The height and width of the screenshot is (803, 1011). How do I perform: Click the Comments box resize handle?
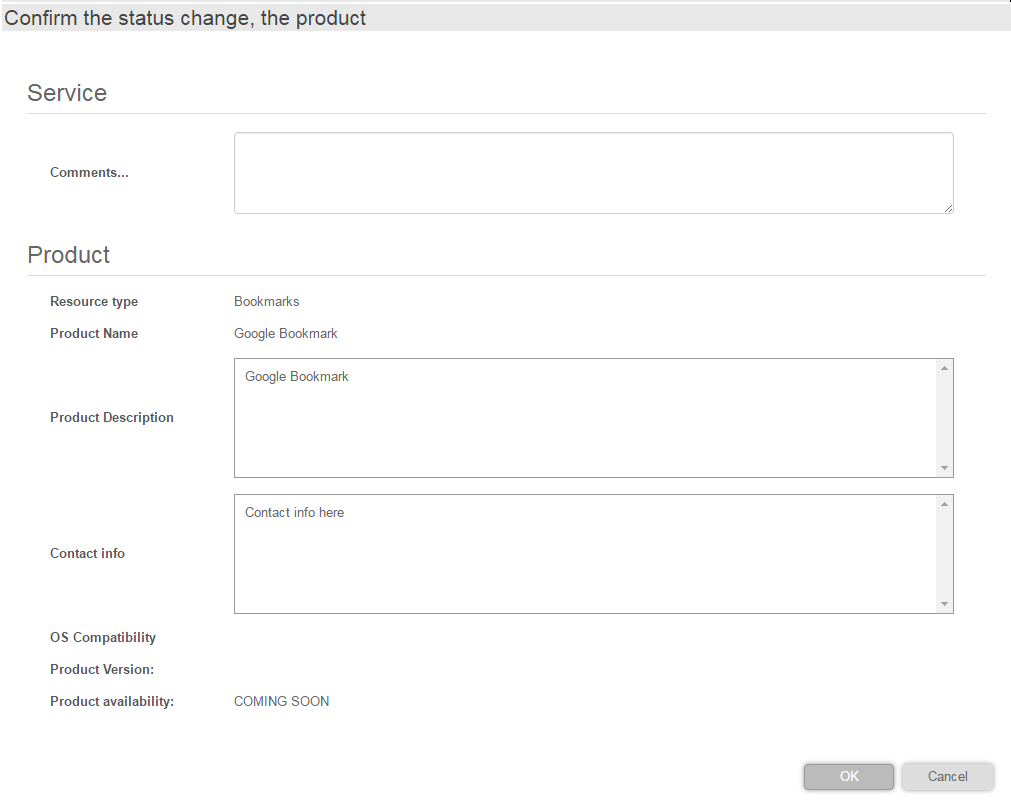pyautogui.click(x=948, y=208)
